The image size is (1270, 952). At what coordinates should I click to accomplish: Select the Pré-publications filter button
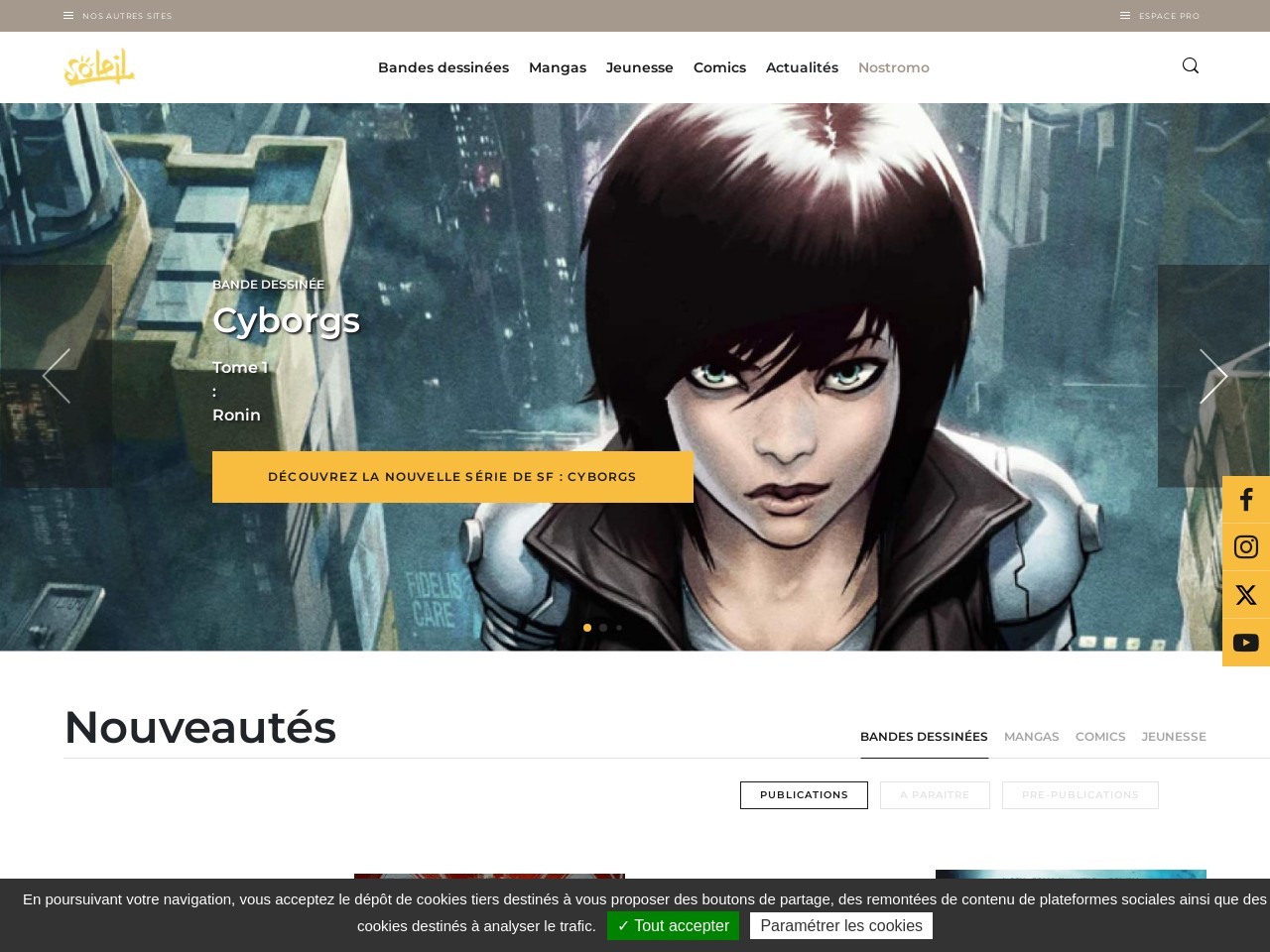point(1080,795)
